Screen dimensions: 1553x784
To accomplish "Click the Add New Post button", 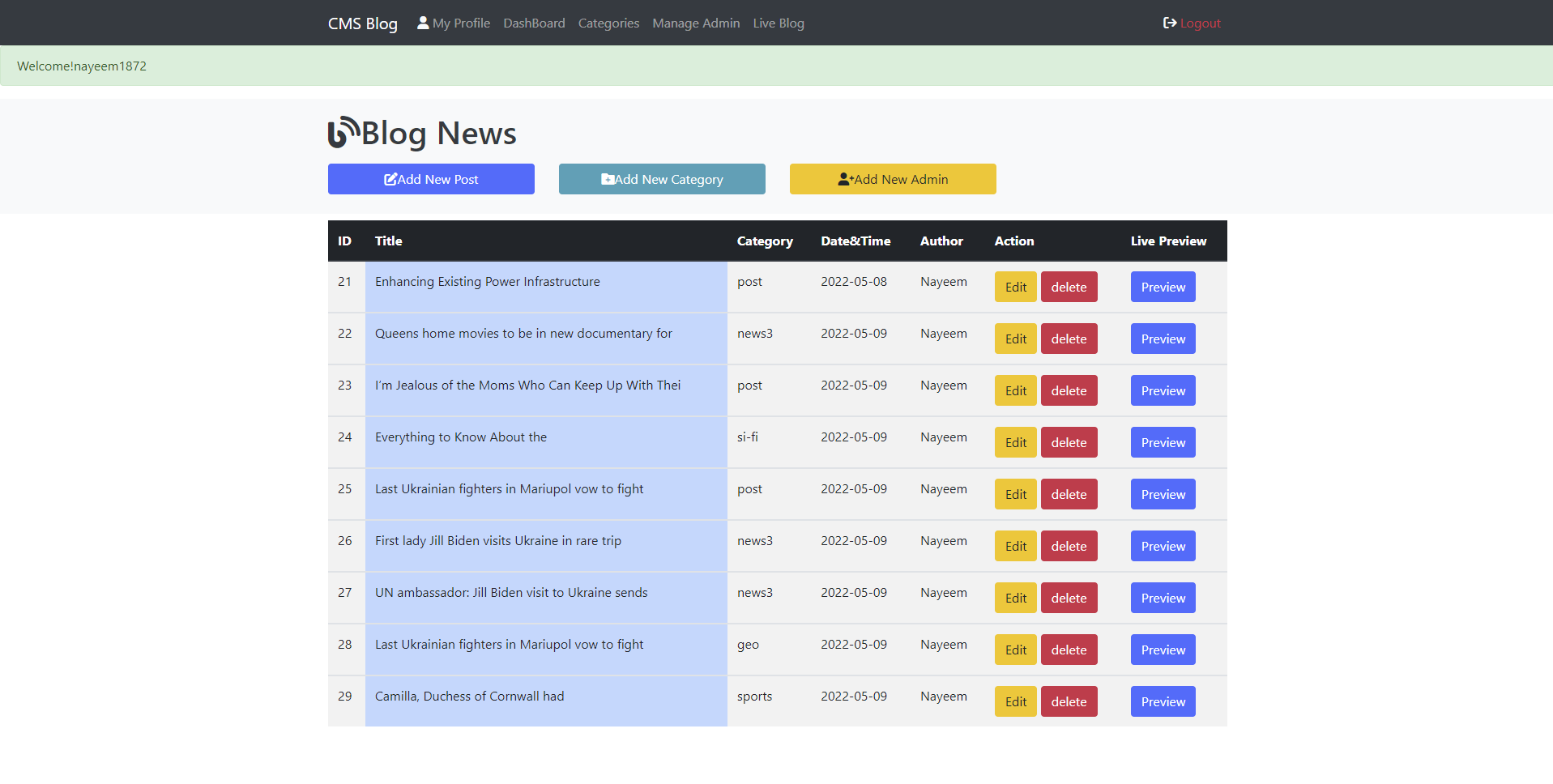I will [x=431, y=179].
